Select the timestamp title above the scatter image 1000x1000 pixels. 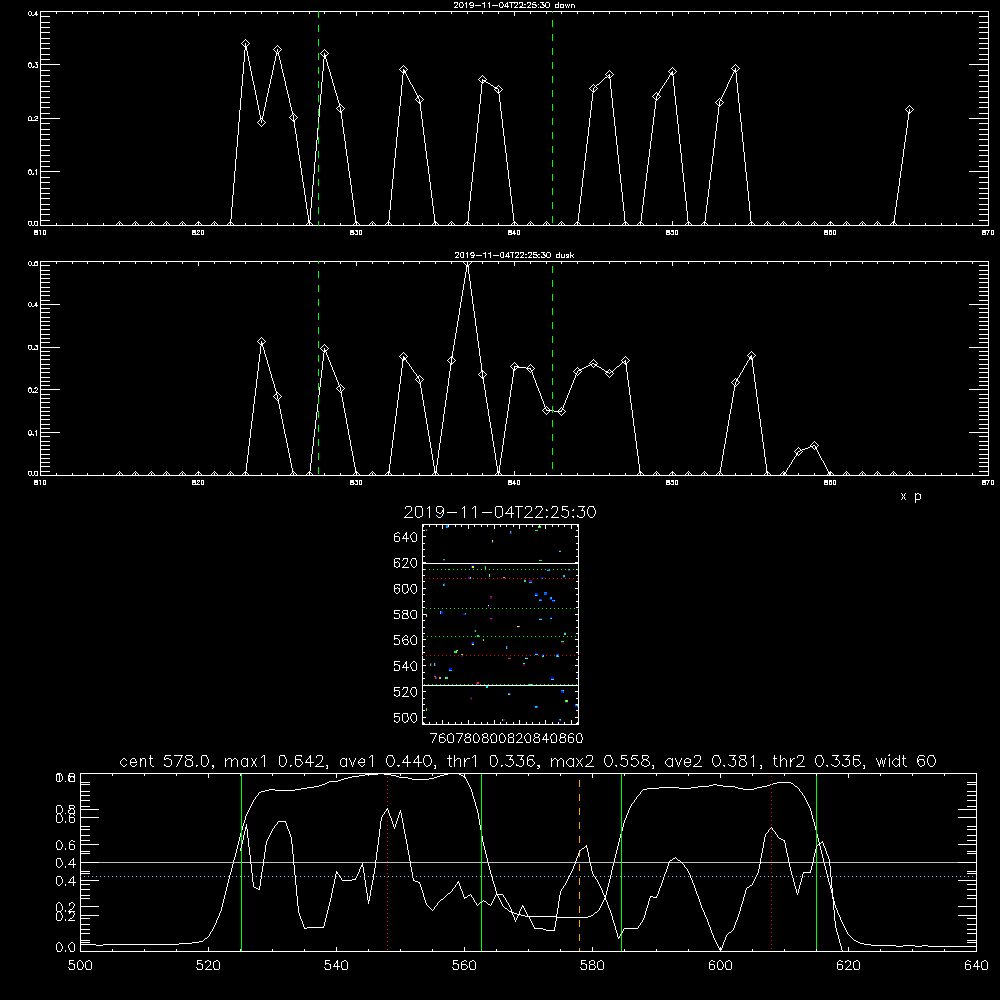[x=500, y=512]
